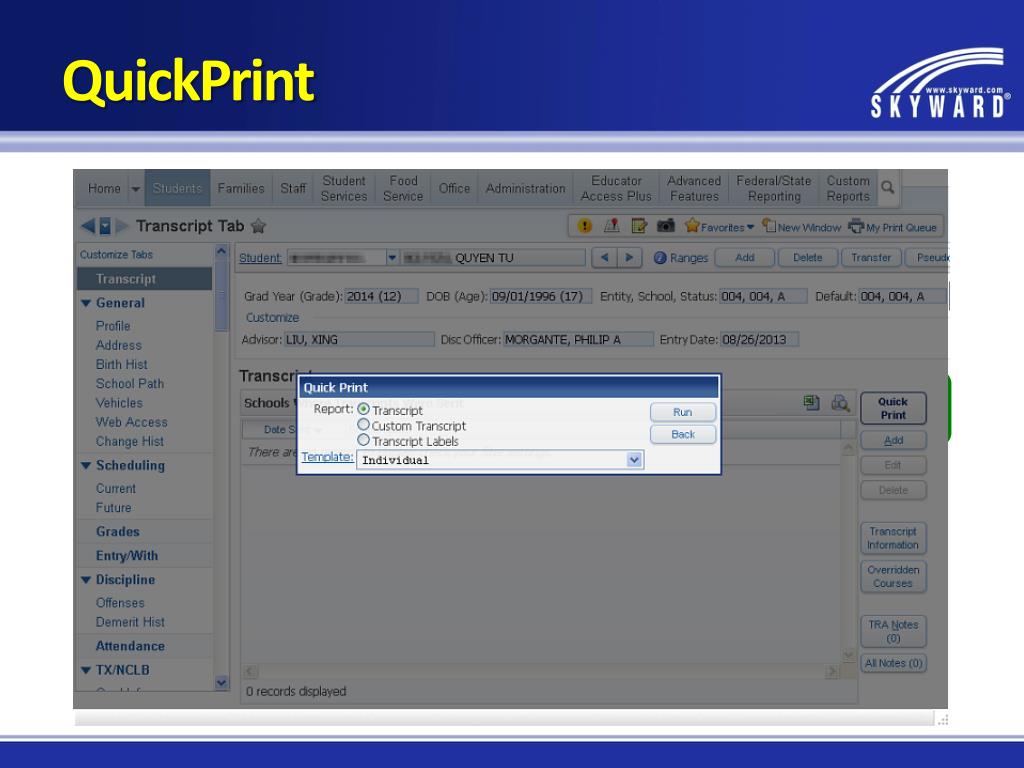Select the Transcript report radio button

pyautogui.click(x=364, y=409)
